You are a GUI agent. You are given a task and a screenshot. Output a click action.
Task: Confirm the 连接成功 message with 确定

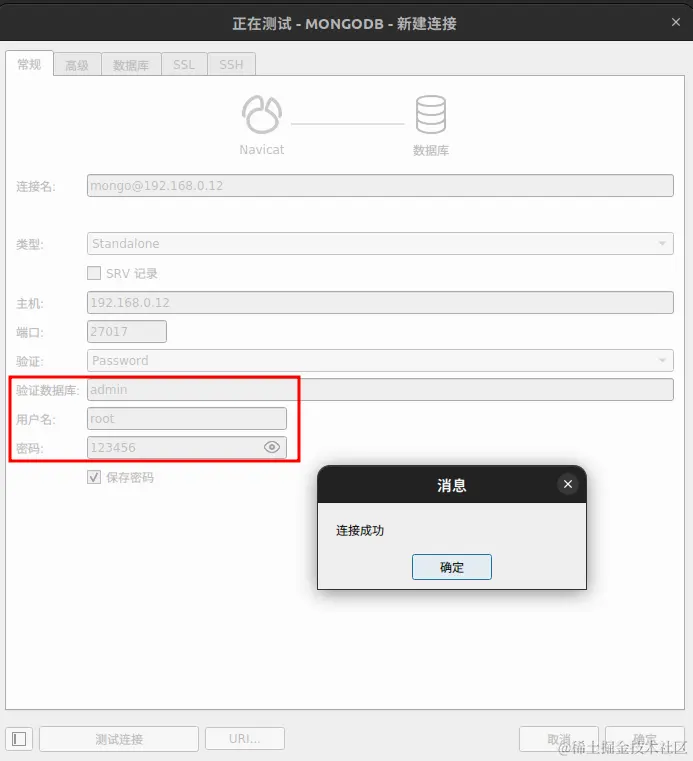(x=451, y=567)
